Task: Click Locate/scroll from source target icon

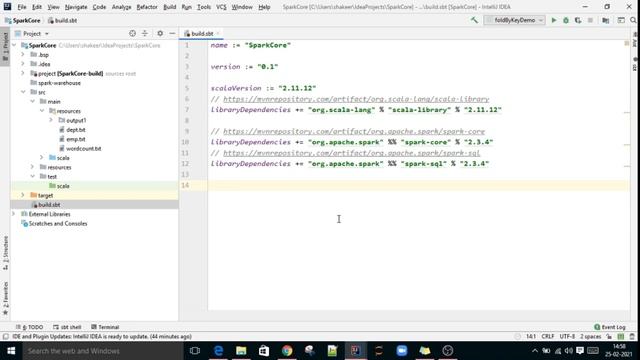Action: 132,33
